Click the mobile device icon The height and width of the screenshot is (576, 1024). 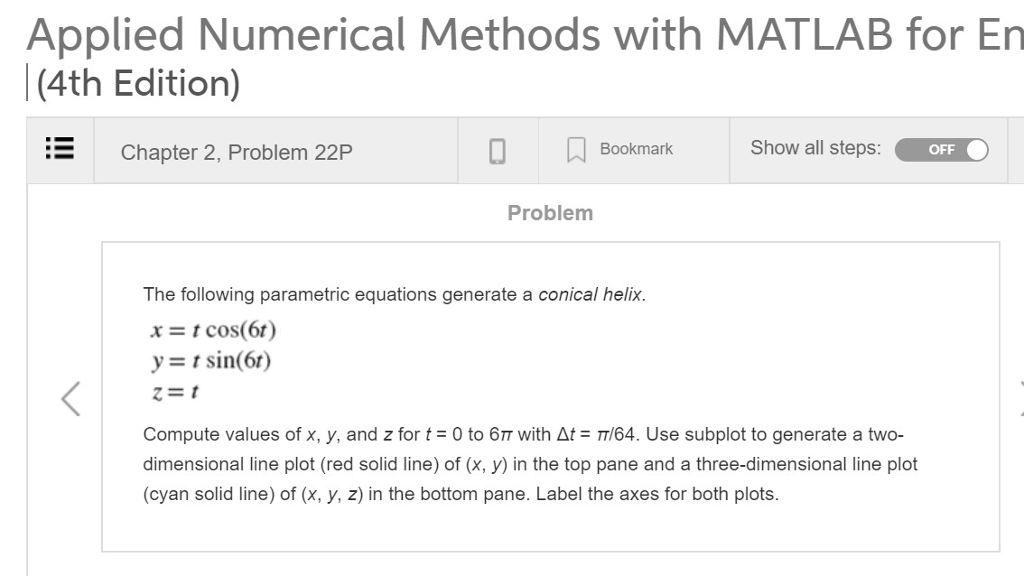(x=497, y=151)
